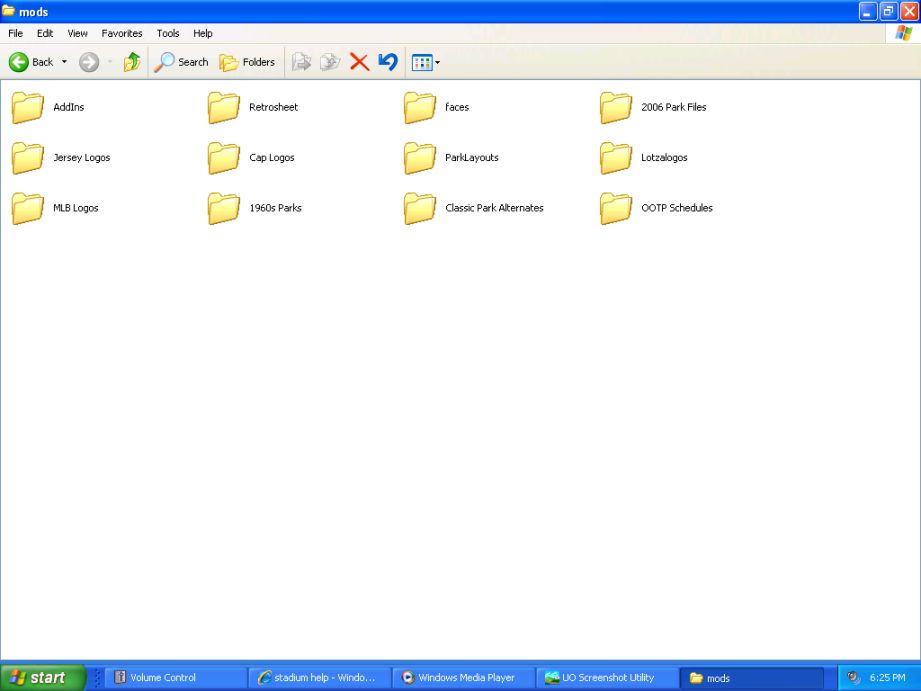The image size is (921, 691).
Task: Open the Tools menu
Action: point(168,33)
